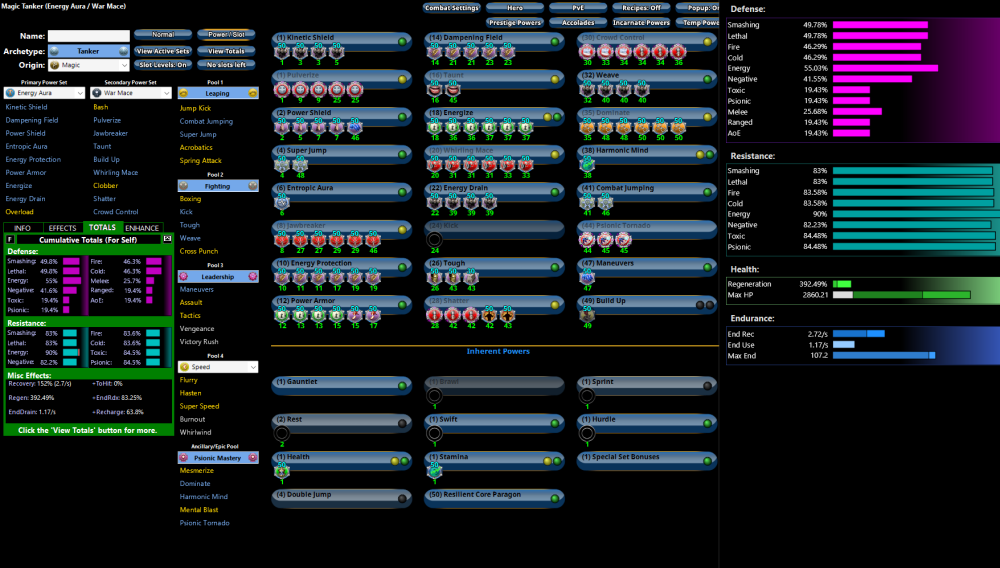Toggle the Sprint inherent power indicator

click(x=708, y=385)
